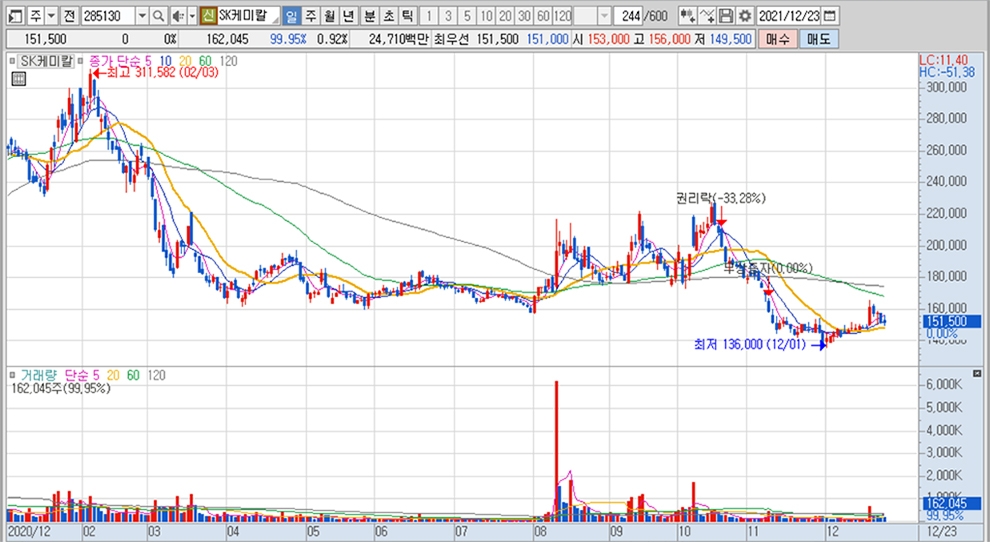Click the stock code field 285130
990x542 pixels.
pyautogui.click(x=107, y=16)
